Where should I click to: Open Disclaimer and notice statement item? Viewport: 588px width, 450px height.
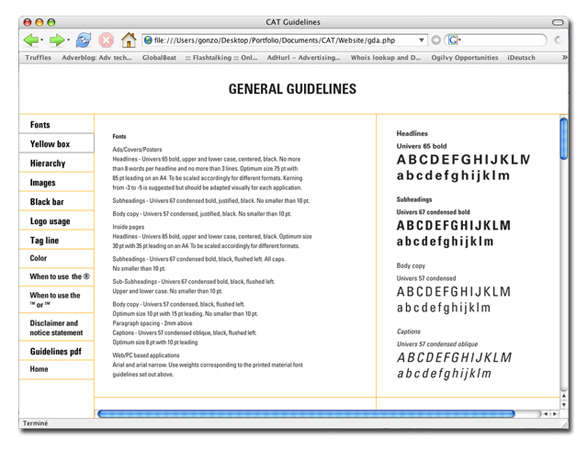tap(56, 327)
